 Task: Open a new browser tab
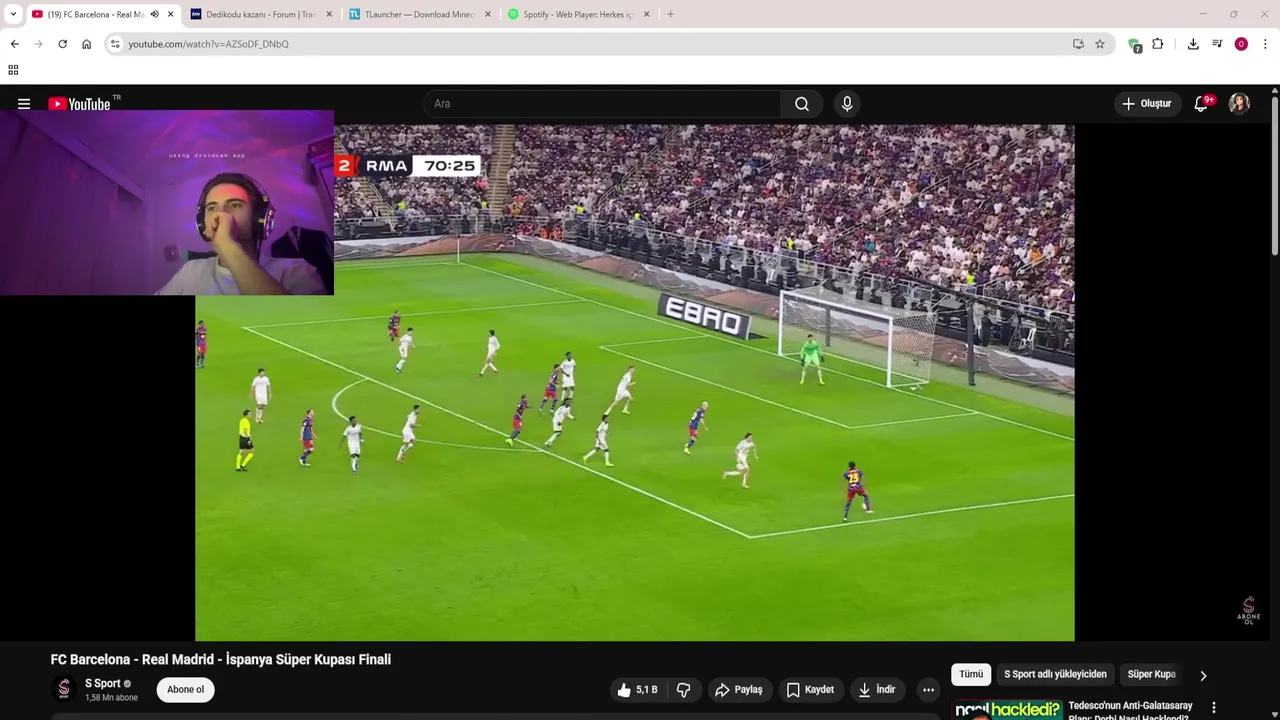[x=670, y=14]
